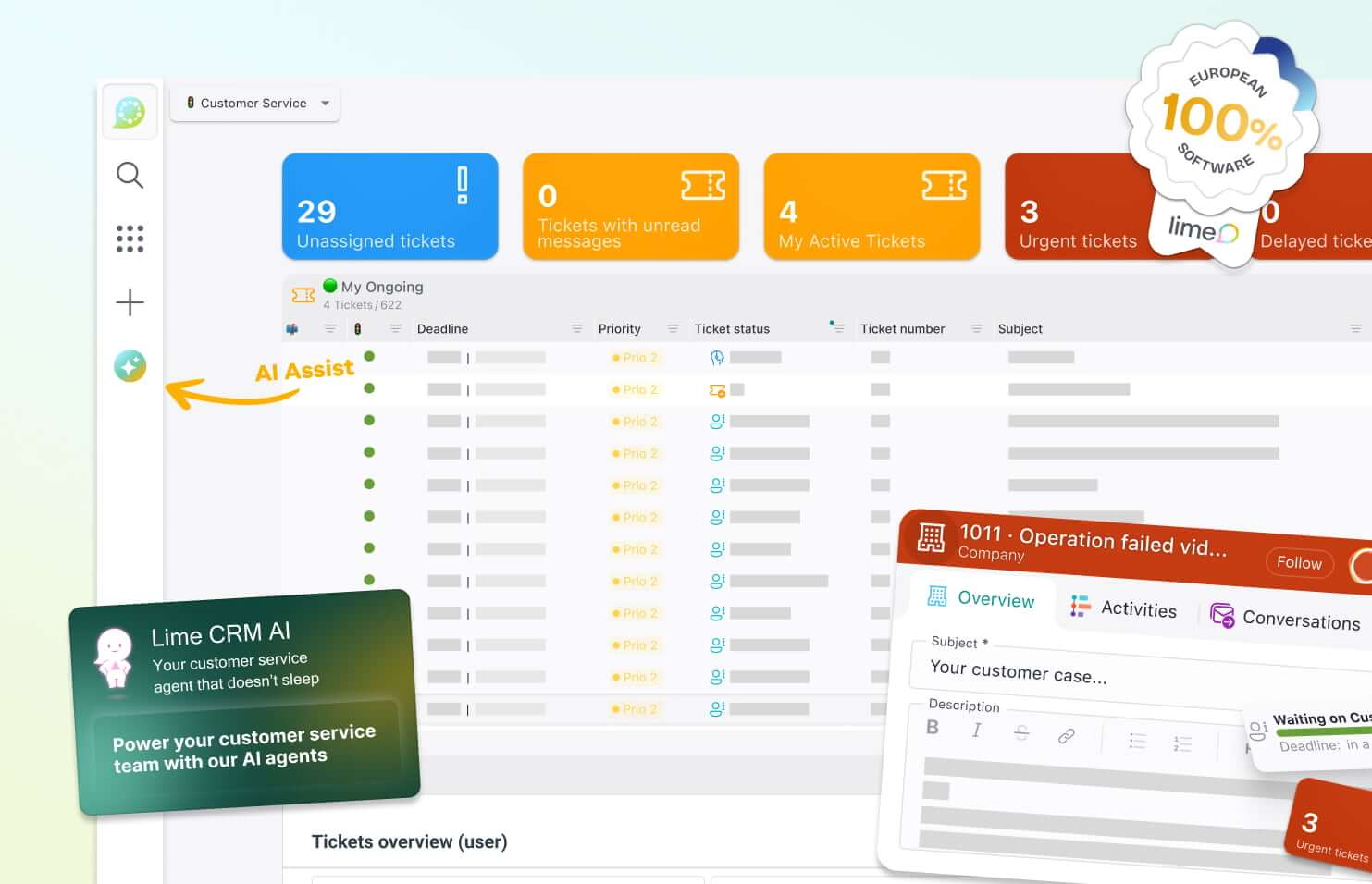Open the Ticket status column filter menu
This screenshot has height=884, width=1372.
coord(837,327)
